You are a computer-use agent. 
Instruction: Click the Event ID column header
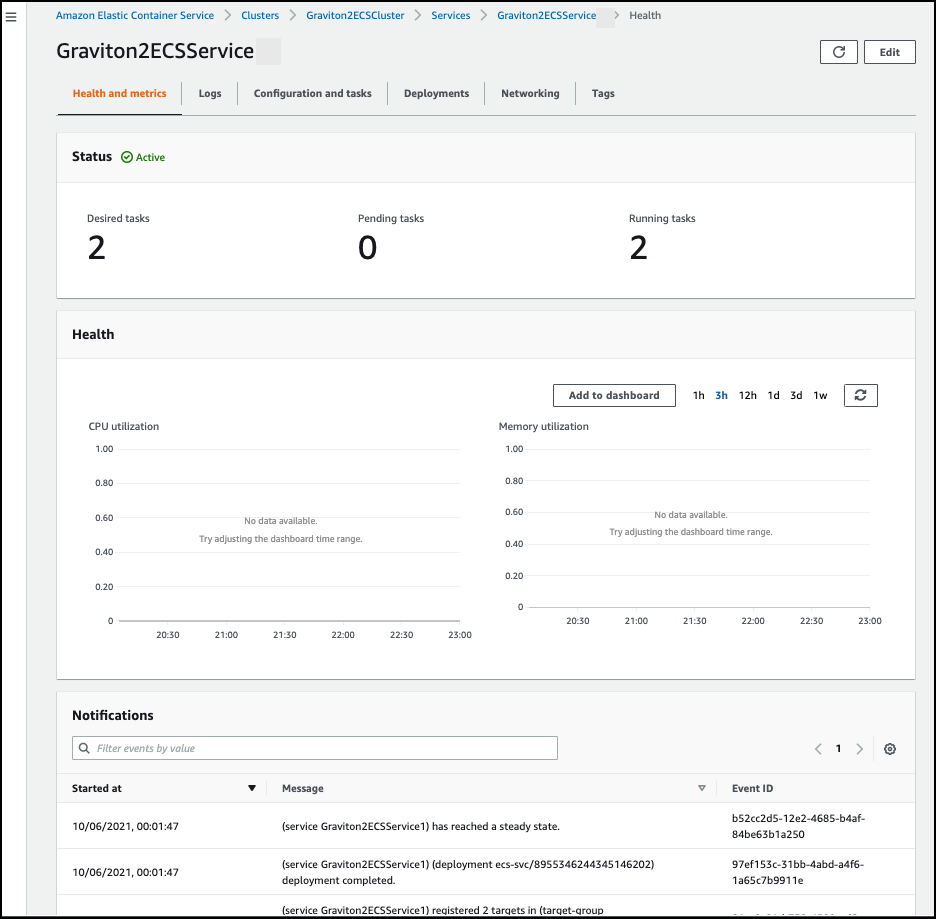[x=752, y=788]
